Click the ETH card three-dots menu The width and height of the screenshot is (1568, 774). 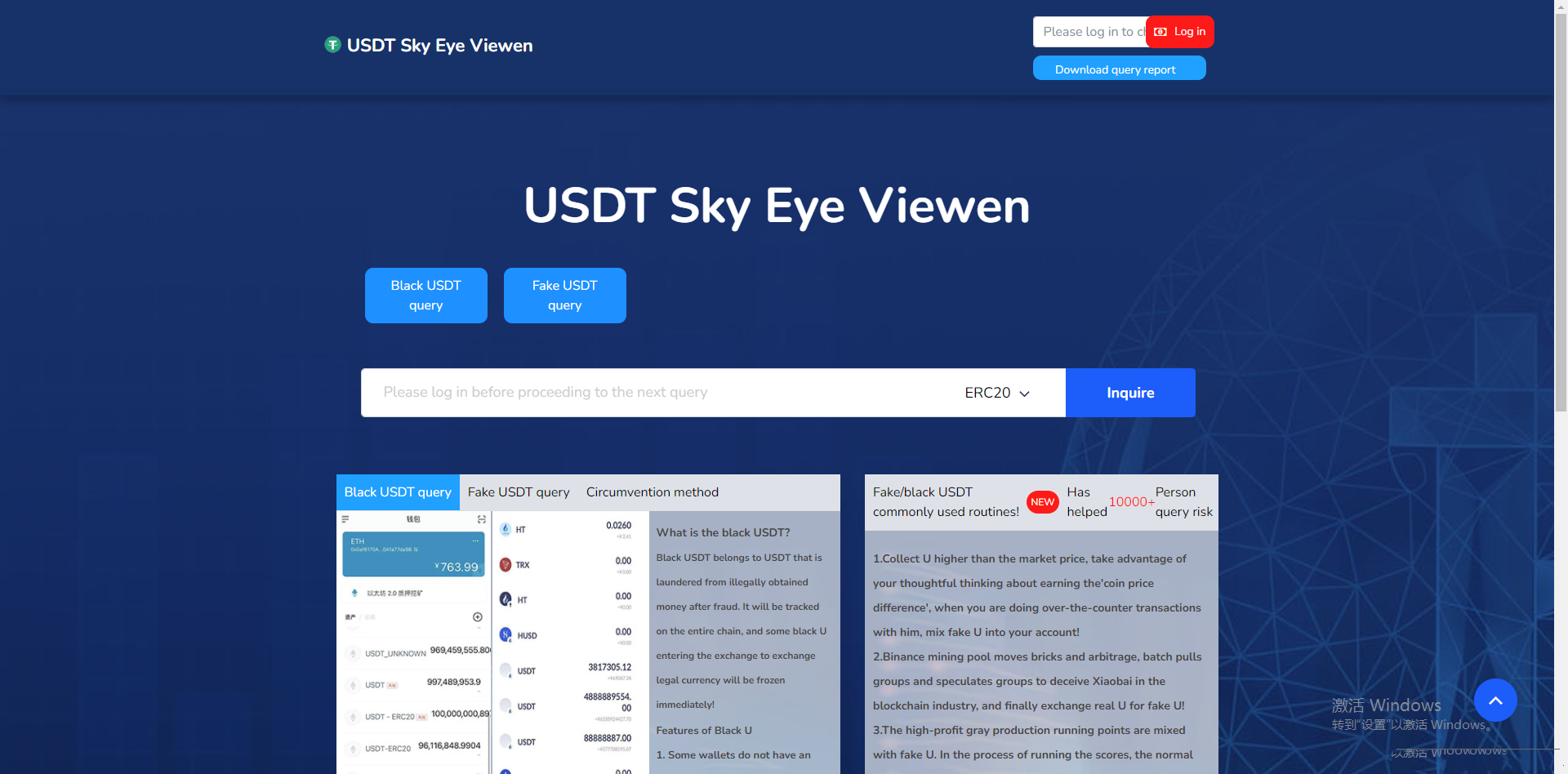[x=475, y=541]
